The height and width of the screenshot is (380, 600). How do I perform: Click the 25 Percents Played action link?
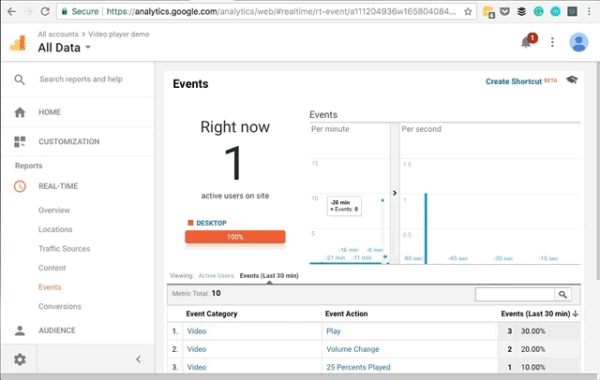pyautogui.click(x=358, y=367)
